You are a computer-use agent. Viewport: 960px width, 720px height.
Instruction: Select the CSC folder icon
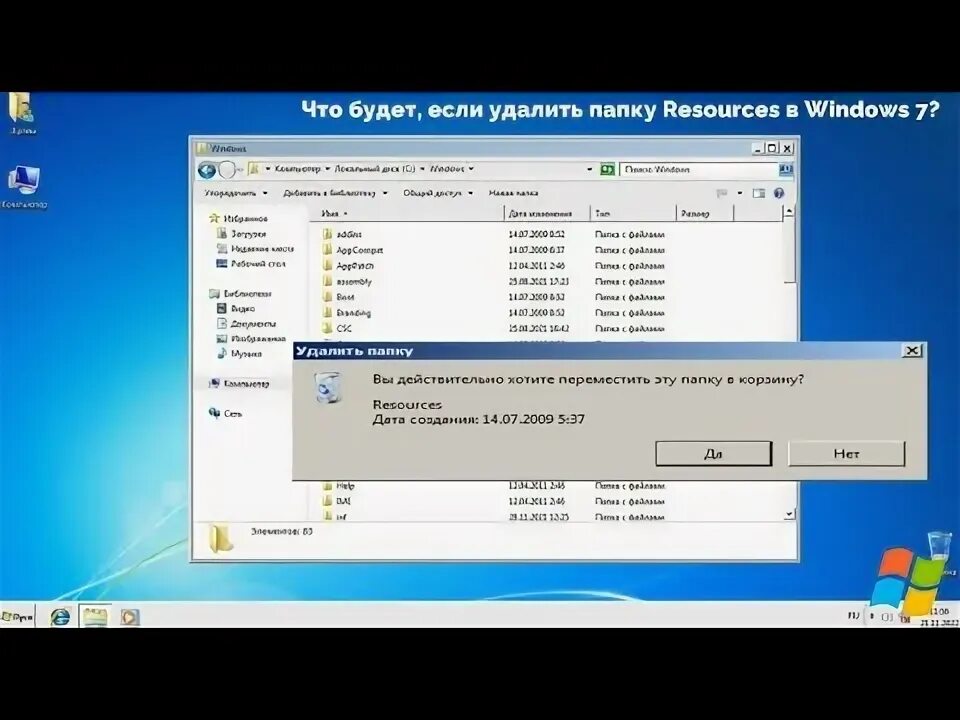[328, 329]
